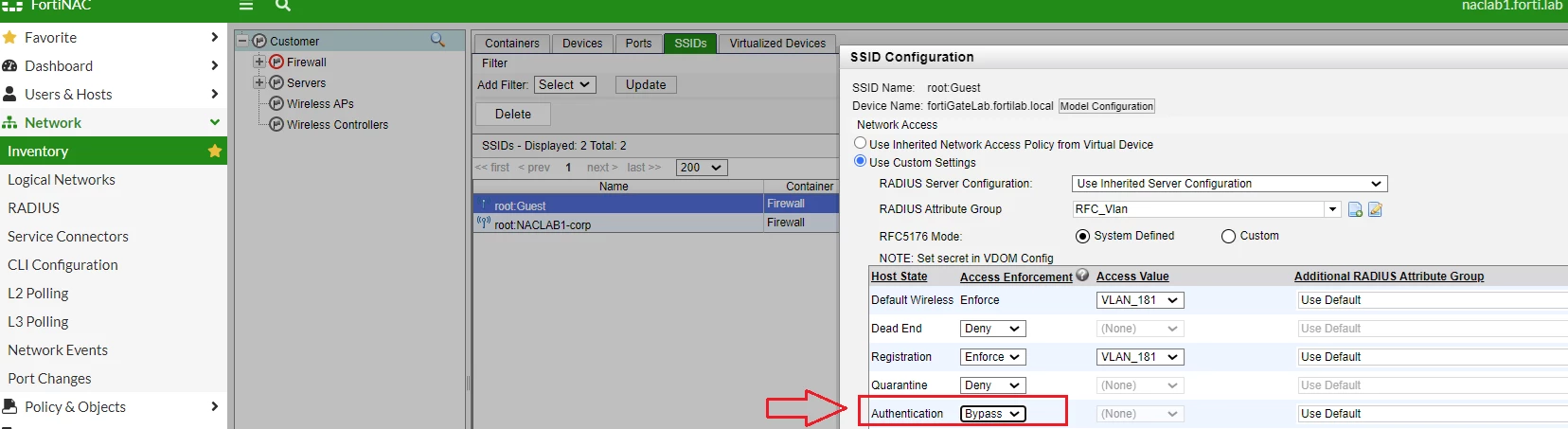Click the tree search magnifier icon

coord(437,40)
